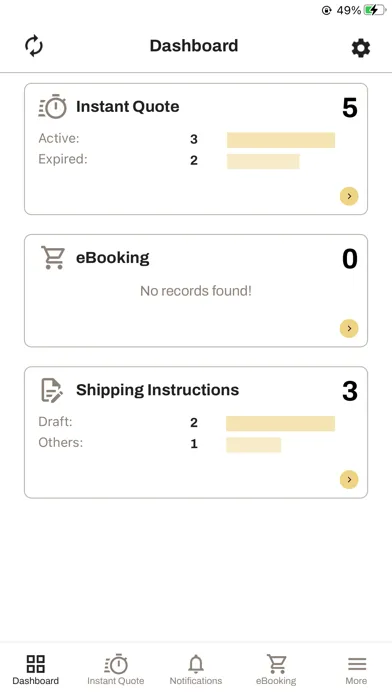This screenshot has height=696, width=392.
Task: Switch to the Instant Quote bottom tab
Action: 116,670
